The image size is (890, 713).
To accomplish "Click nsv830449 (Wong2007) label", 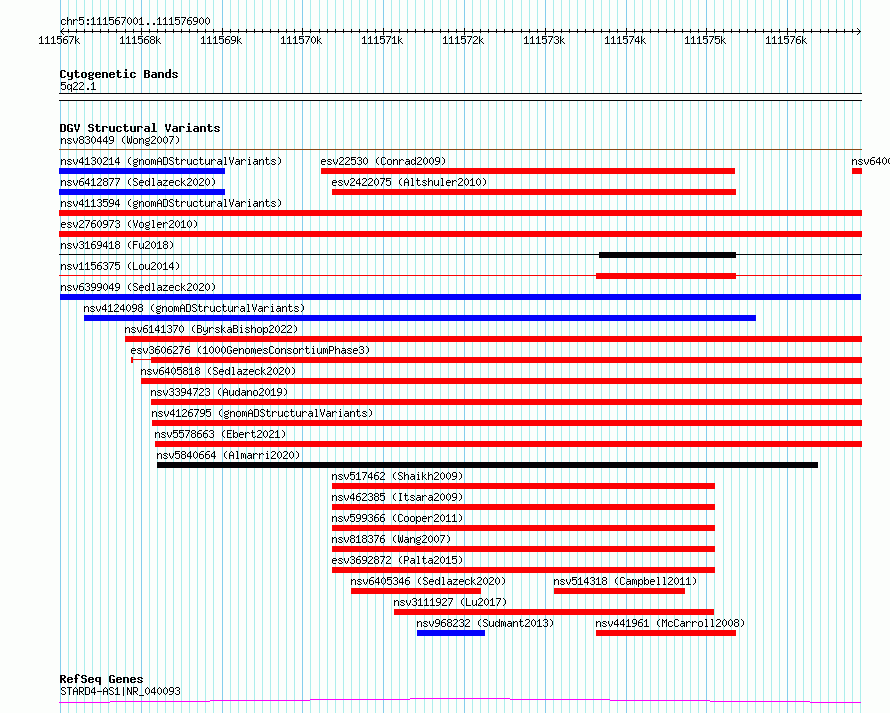I will coord(120,140).
